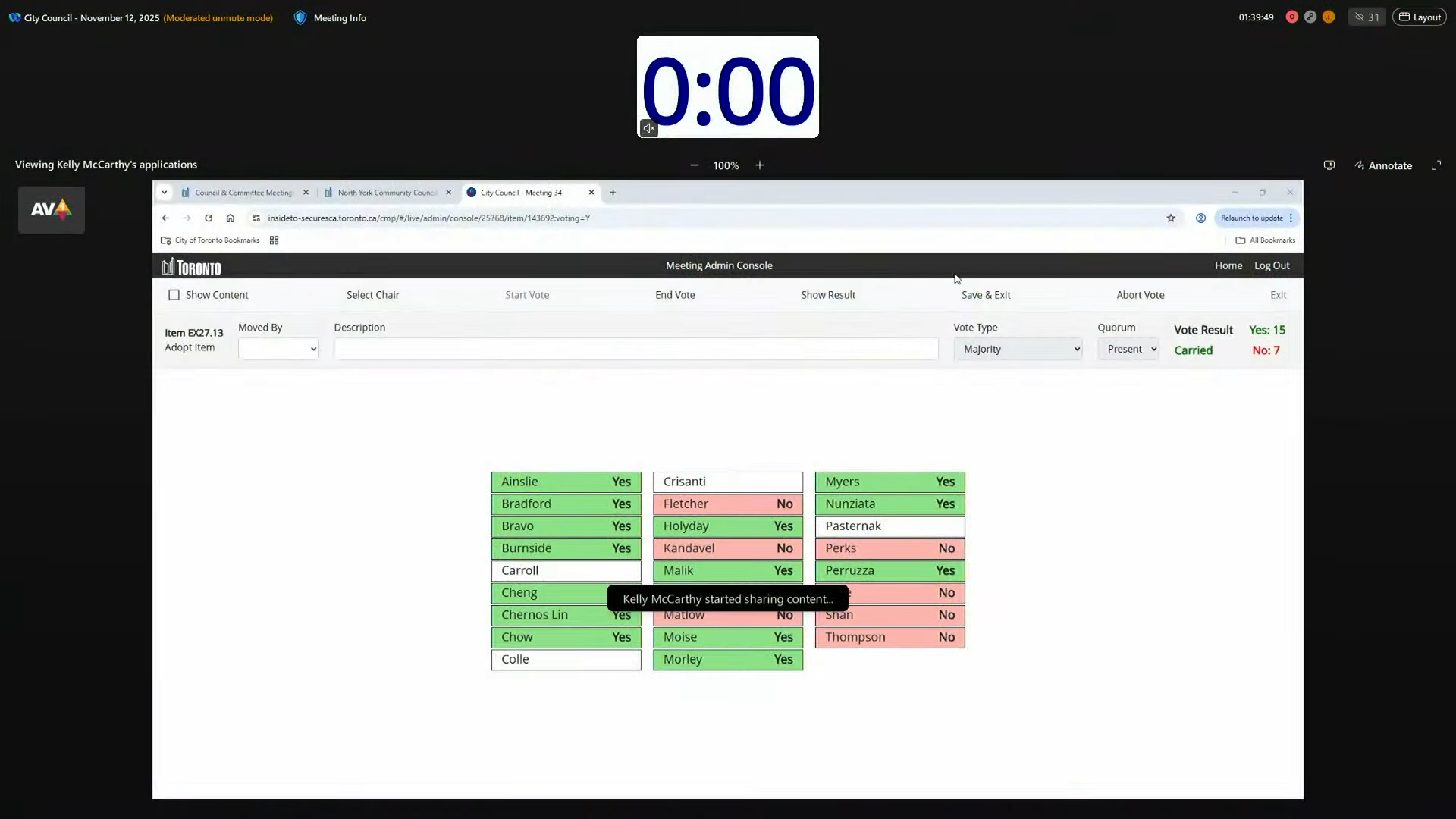Enable the Show Content checkbox

pyautogui.click(x=174, y=295)
